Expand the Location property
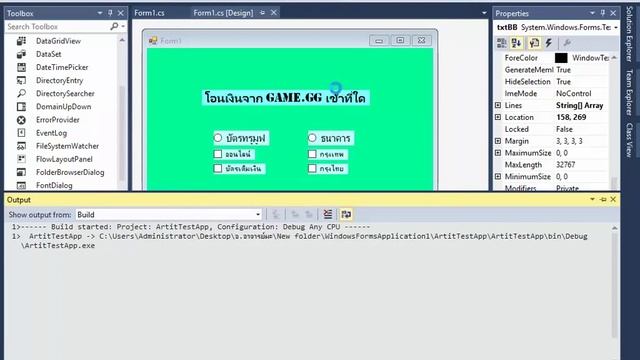Viewport: 640px width, 360px height. [498, 117]
